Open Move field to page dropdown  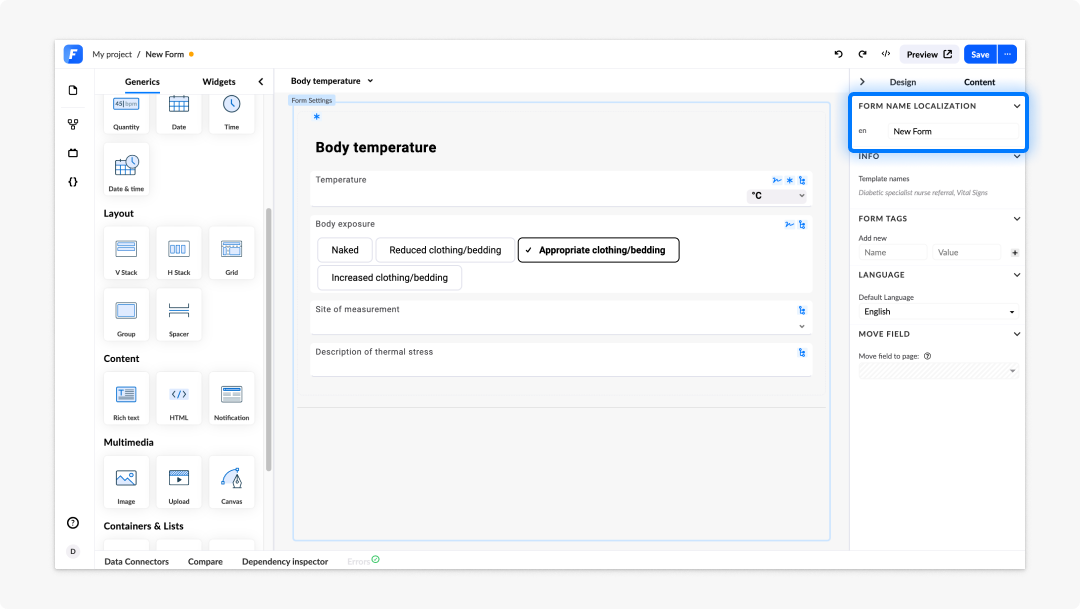click(938, 371)
